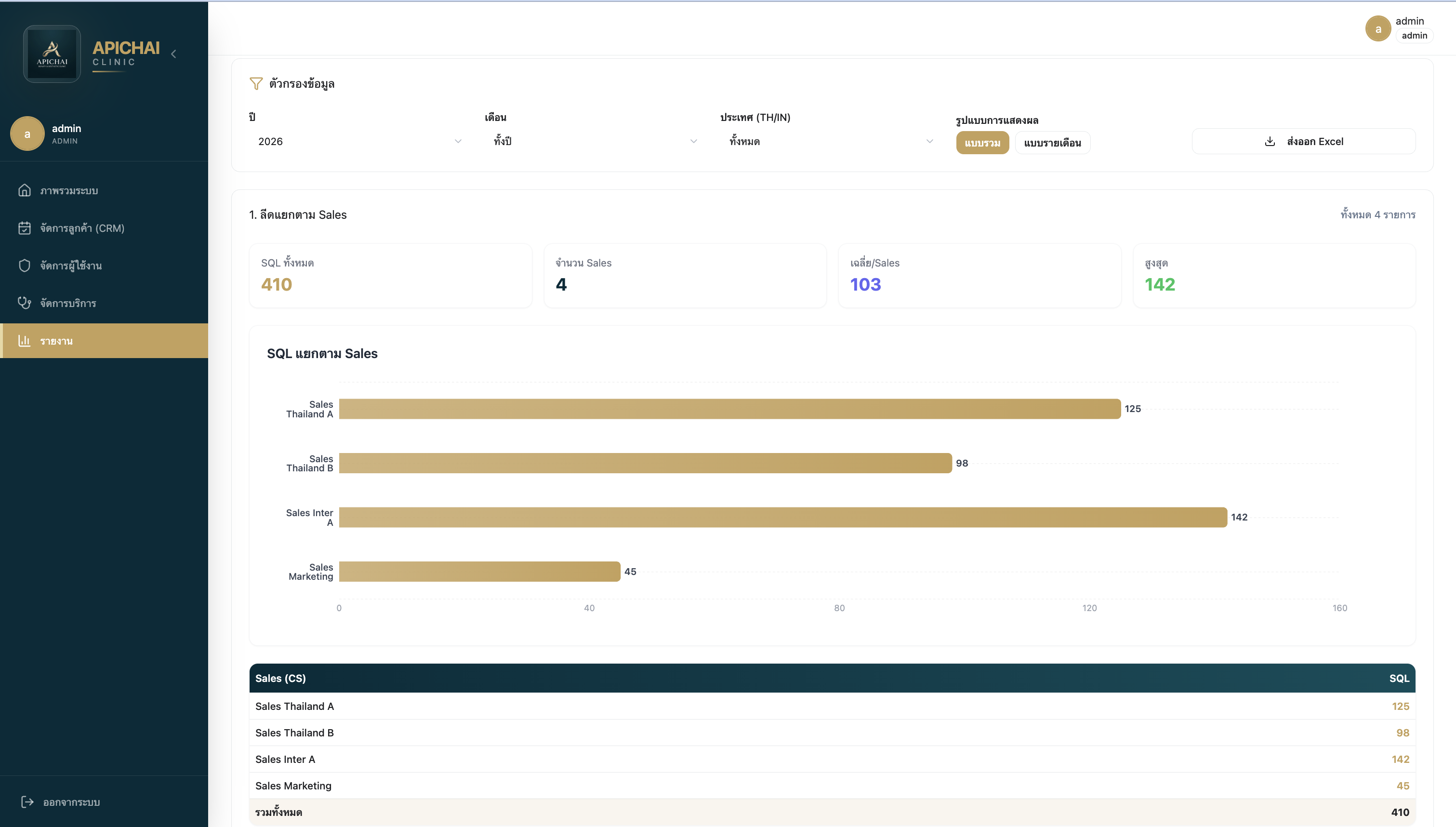Click the download icon beside ส่งออก Excel
The width and height of the screenshot is (1456, 827).
1270,141
